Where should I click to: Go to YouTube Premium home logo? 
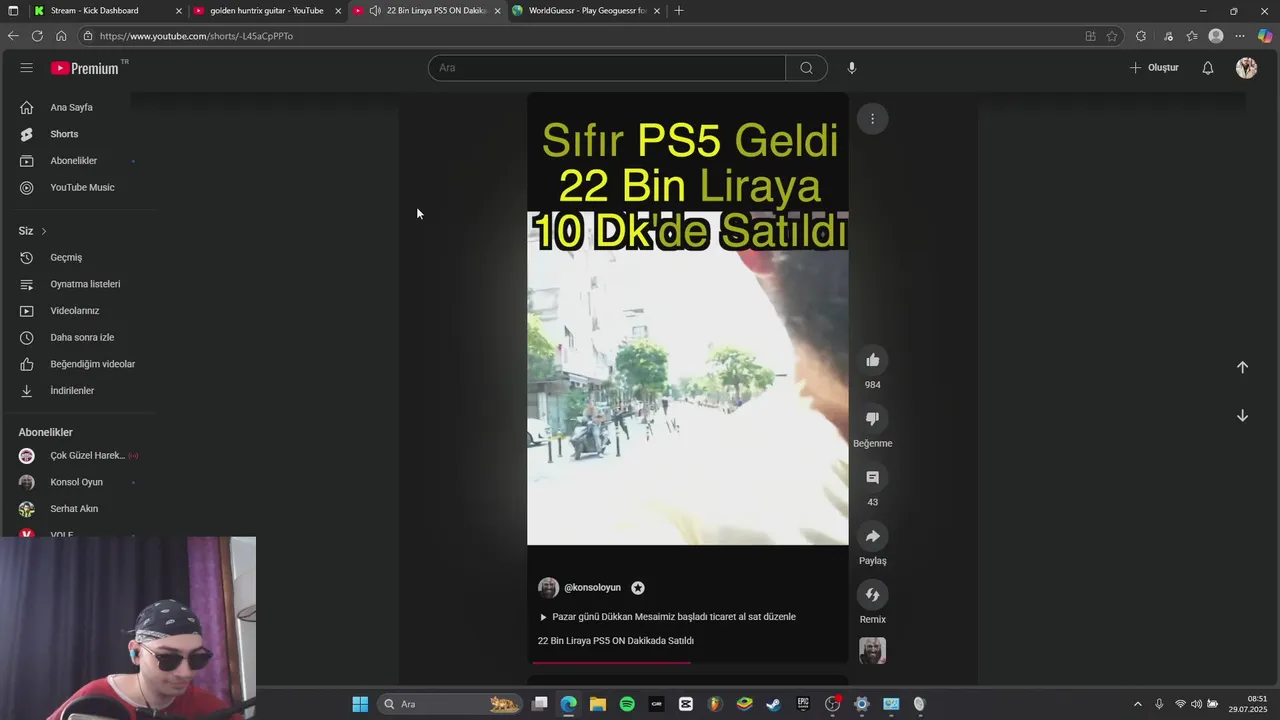[x=85, y=68]
